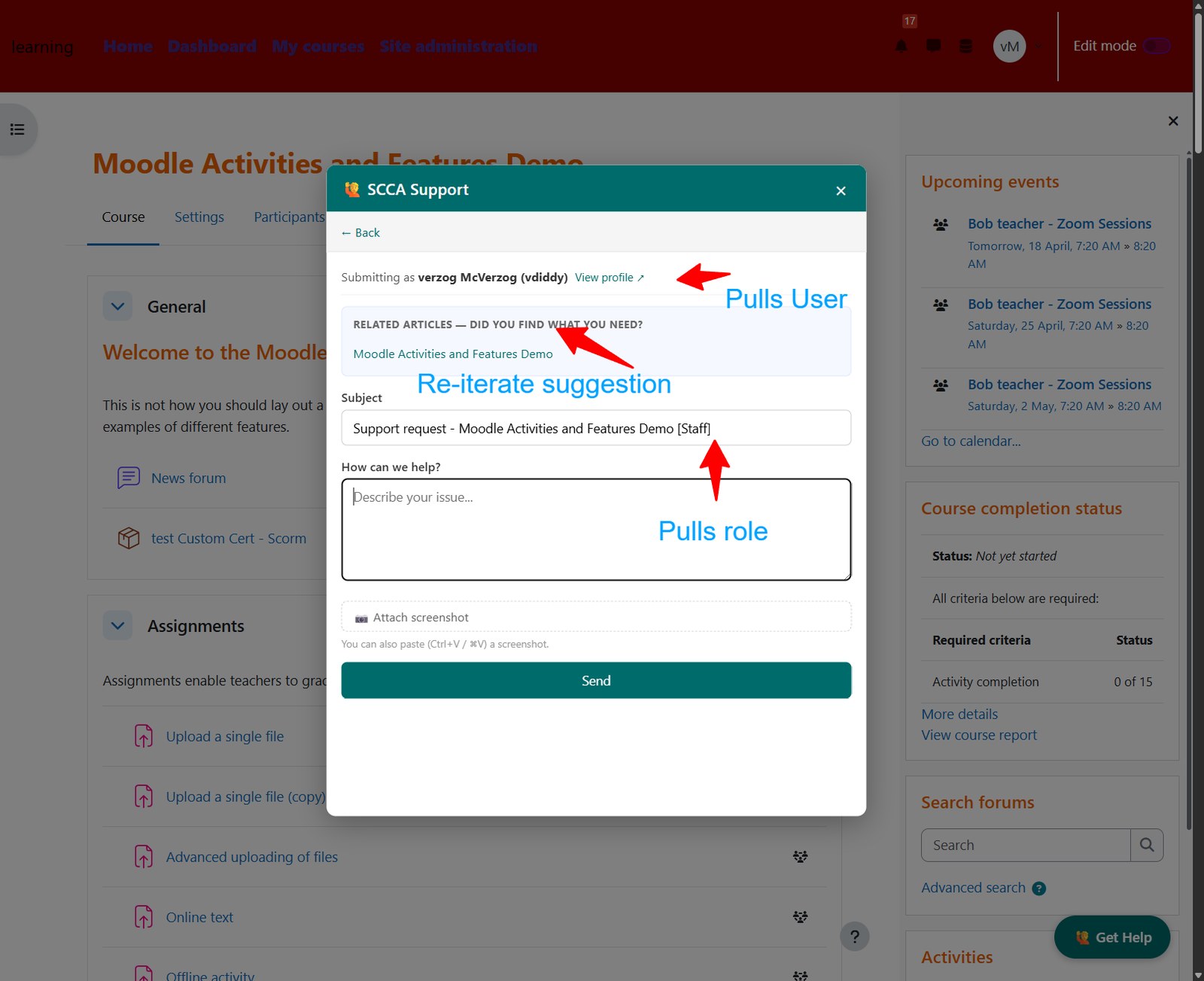Image resolution: width=1204 pixels, height=981 pixels.
Task: Click Attach screenshot button
Action: click(596, 617)
